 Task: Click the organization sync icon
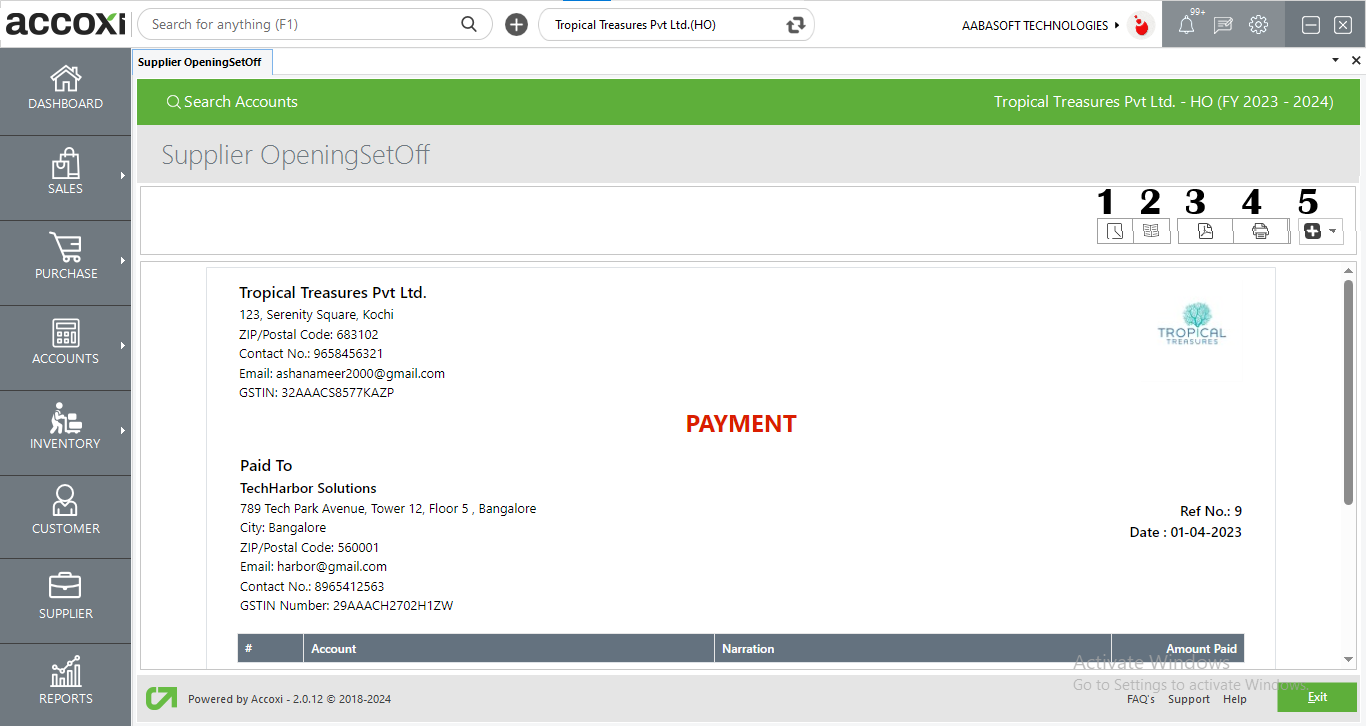(x=796, y=26)
